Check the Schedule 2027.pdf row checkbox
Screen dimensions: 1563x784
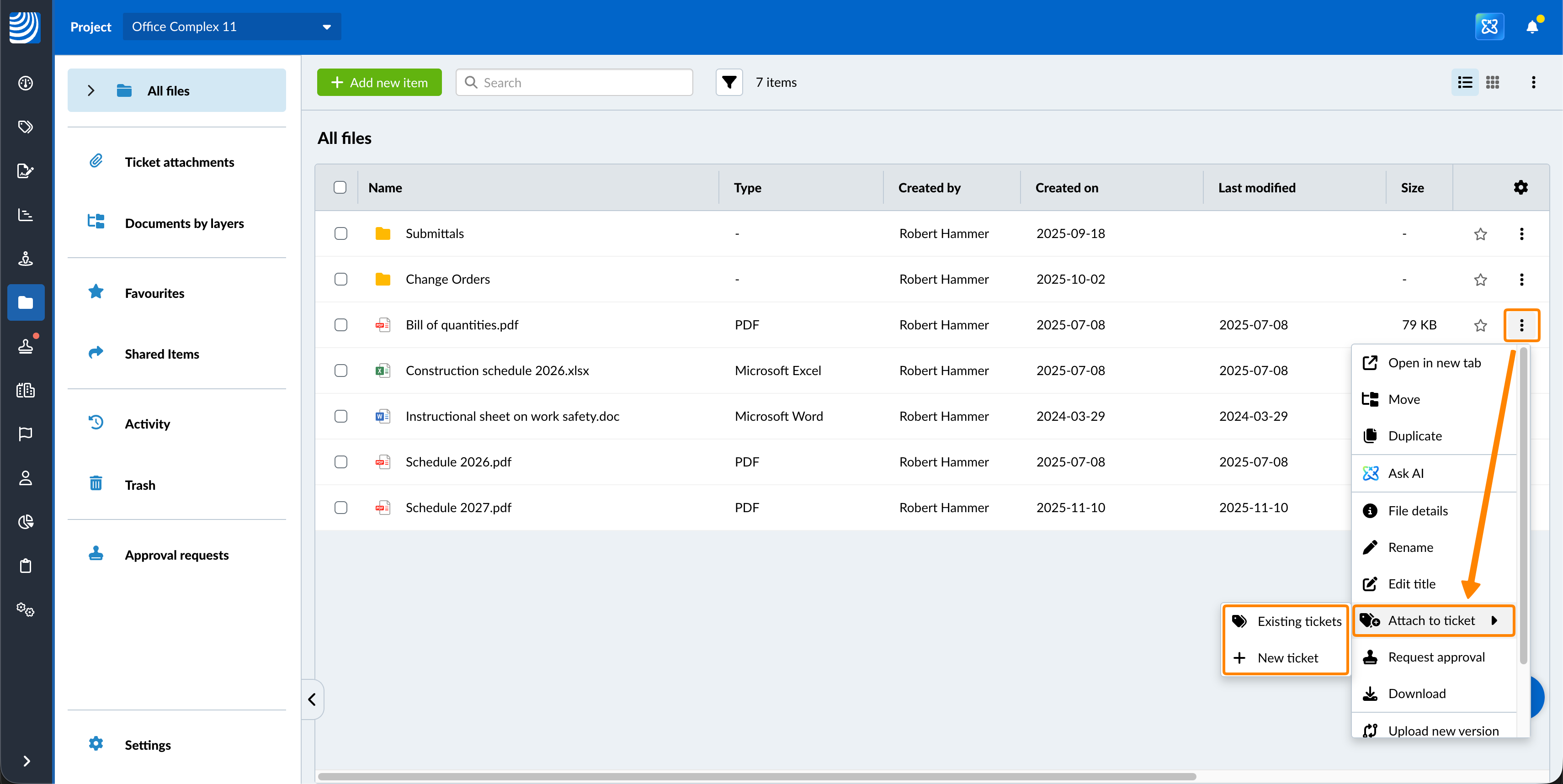[341, 508]
